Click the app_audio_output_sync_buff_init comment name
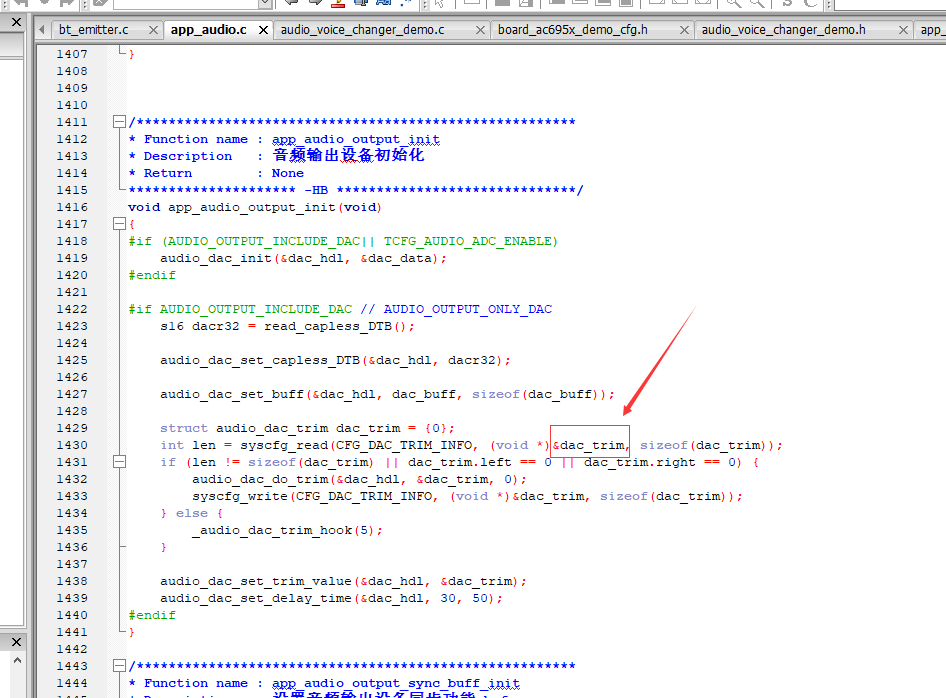The height and width of the screenshot is (698, 946). (396, 683)
